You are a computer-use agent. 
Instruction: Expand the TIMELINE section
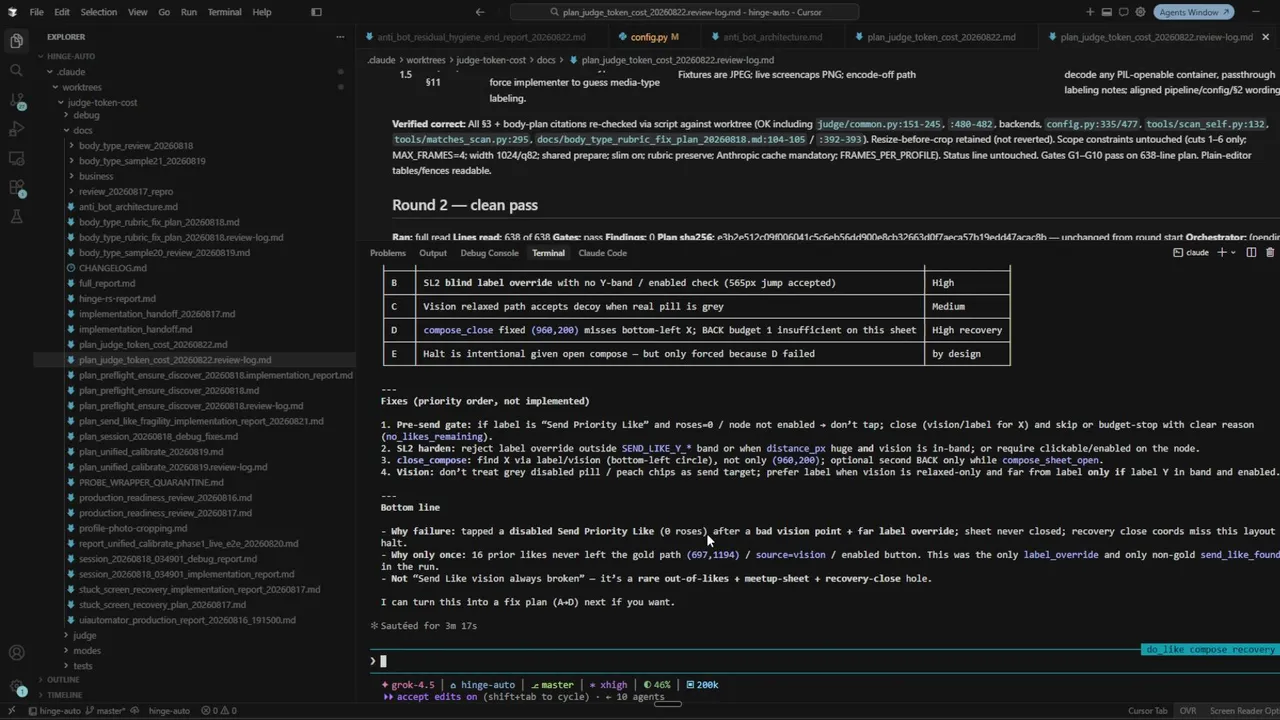[64, 695]
